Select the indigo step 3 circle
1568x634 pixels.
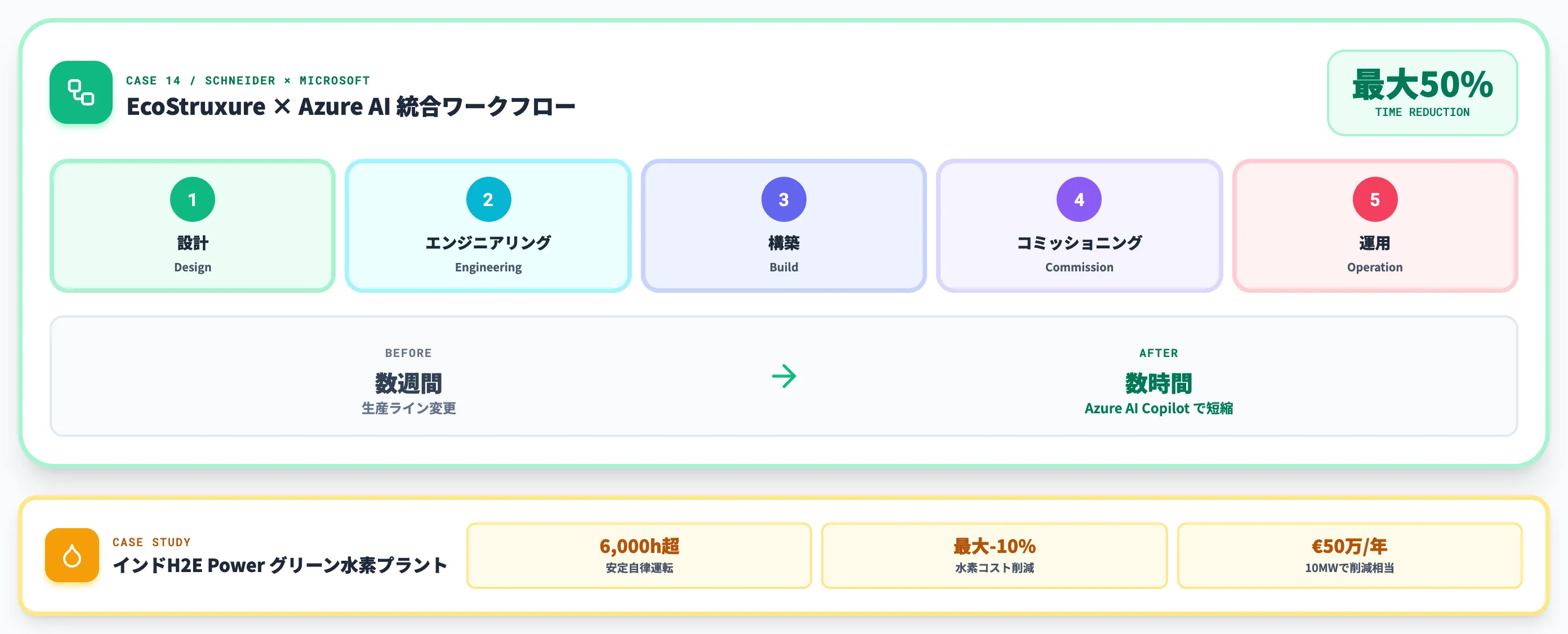click(783, 199)
